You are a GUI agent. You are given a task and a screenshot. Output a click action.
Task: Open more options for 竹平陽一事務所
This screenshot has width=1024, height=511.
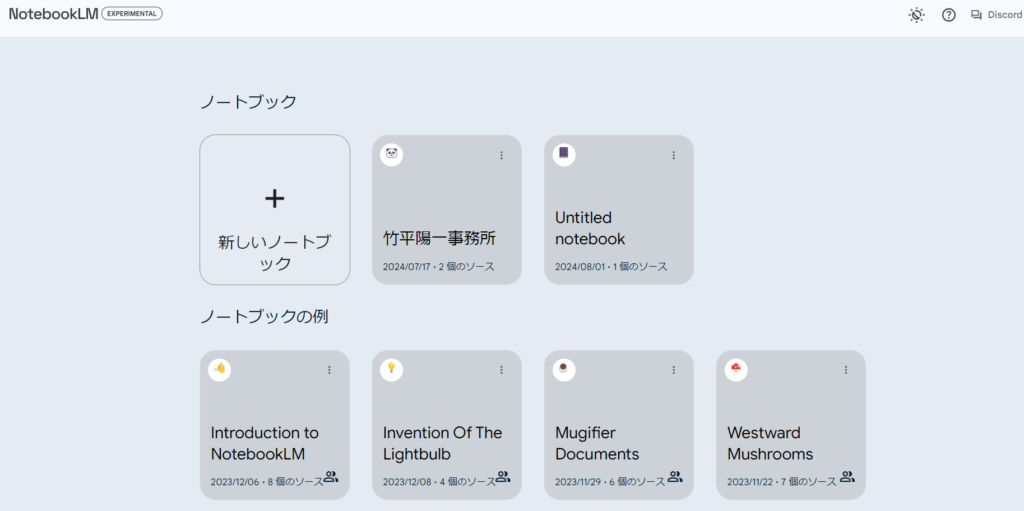click(502, 156)
